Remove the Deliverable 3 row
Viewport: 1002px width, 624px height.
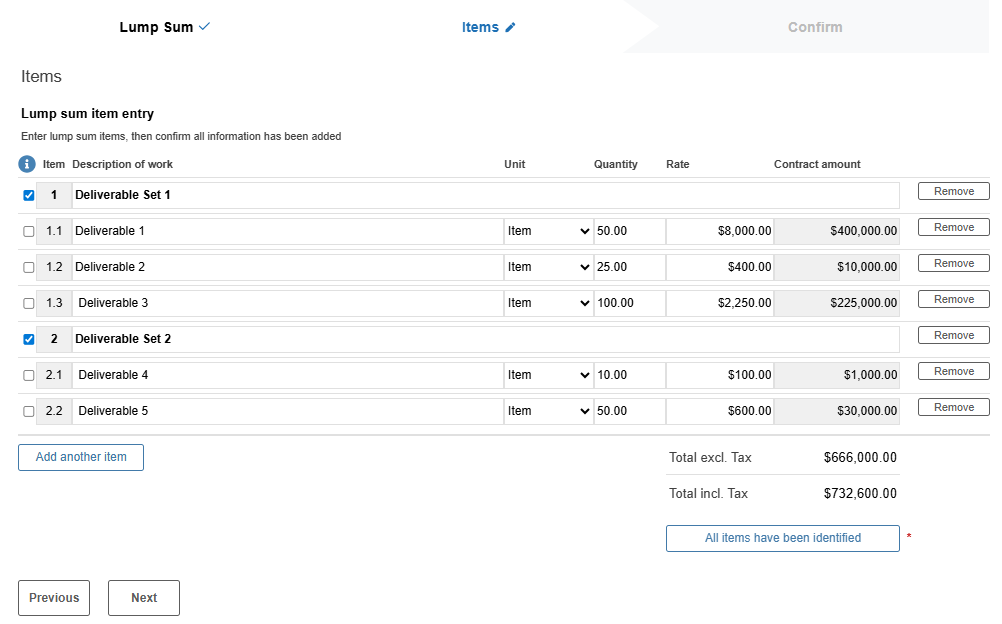[953, 299]
